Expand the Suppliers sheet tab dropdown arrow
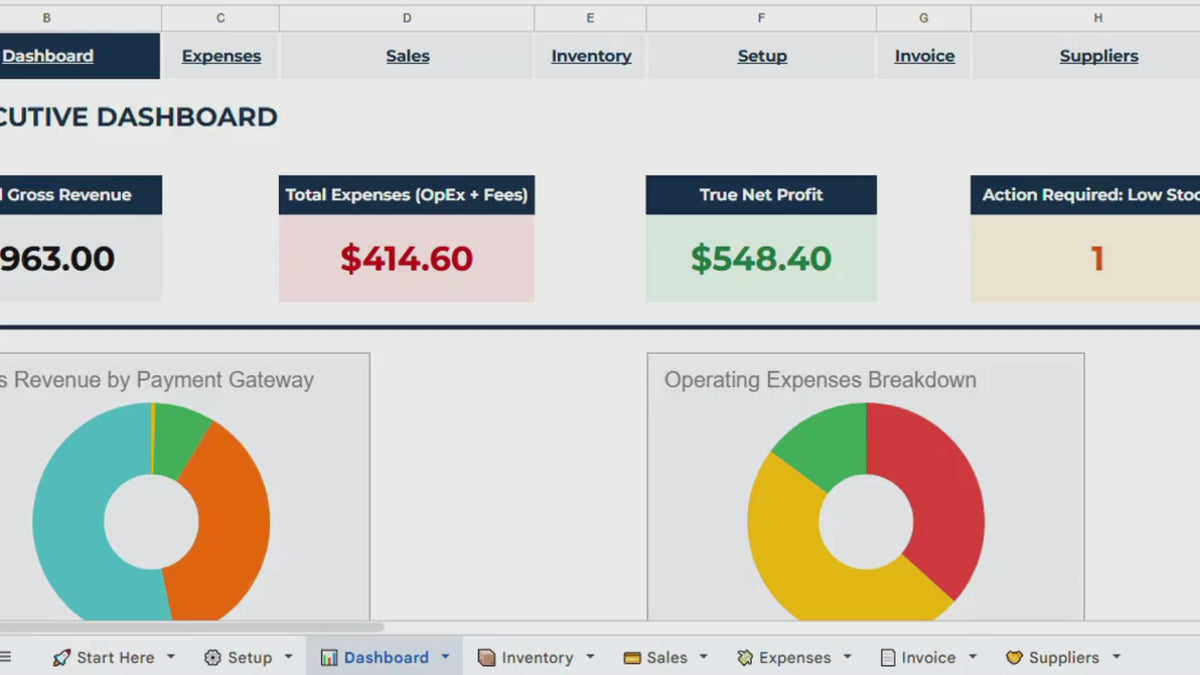The height and width of the screenshot is (675, 1200). 1116,657
